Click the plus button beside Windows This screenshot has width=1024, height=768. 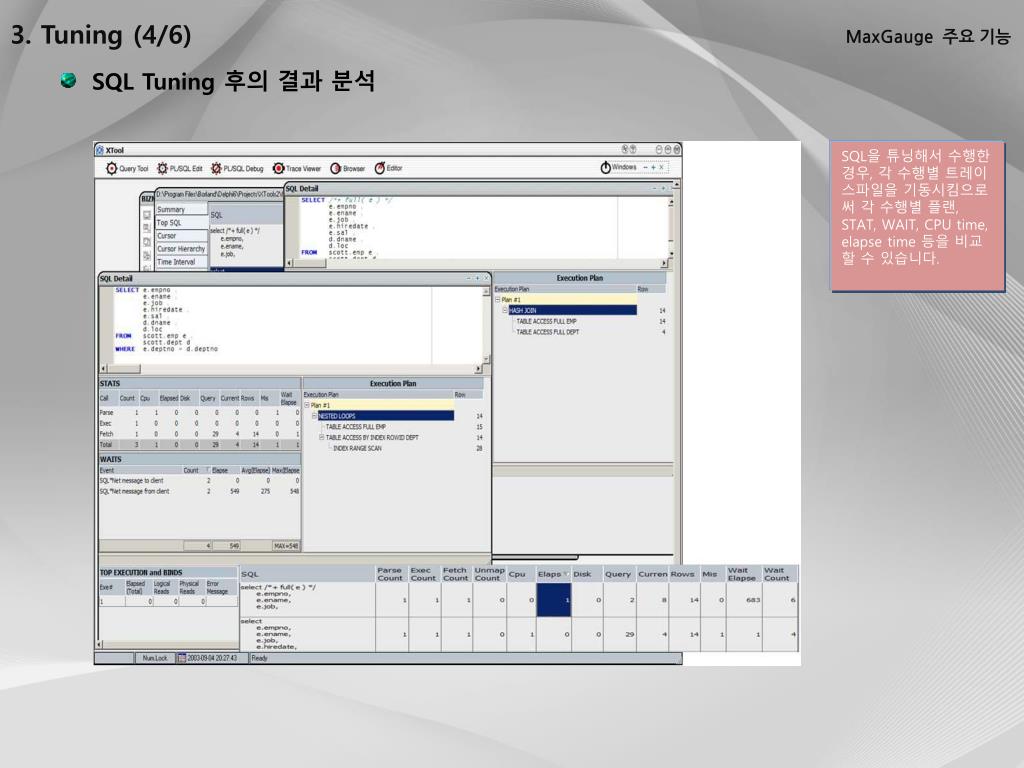[x=653, y=167]
